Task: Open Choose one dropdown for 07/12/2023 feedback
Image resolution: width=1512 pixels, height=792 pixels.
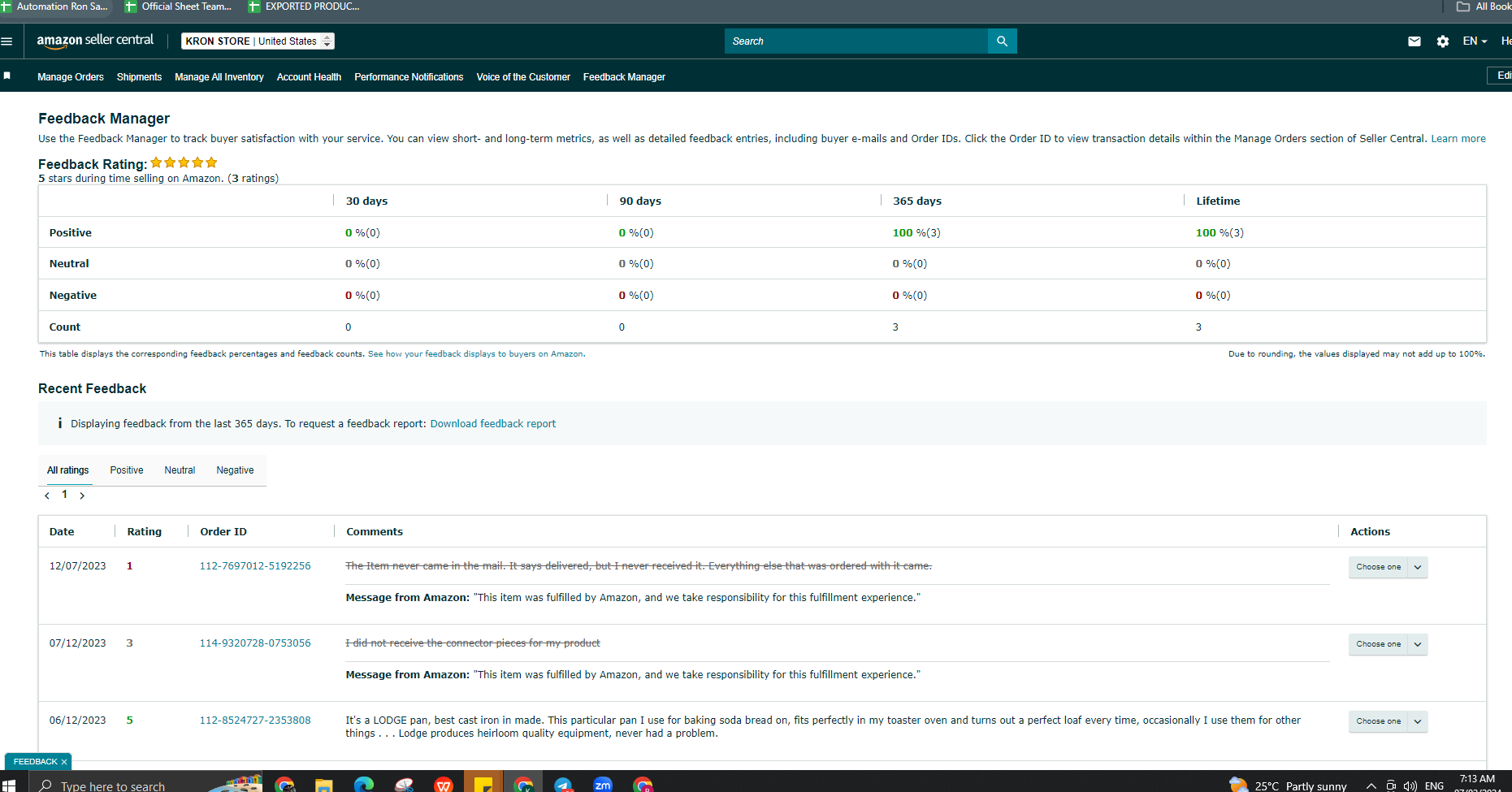Action: coord(1388,644)
